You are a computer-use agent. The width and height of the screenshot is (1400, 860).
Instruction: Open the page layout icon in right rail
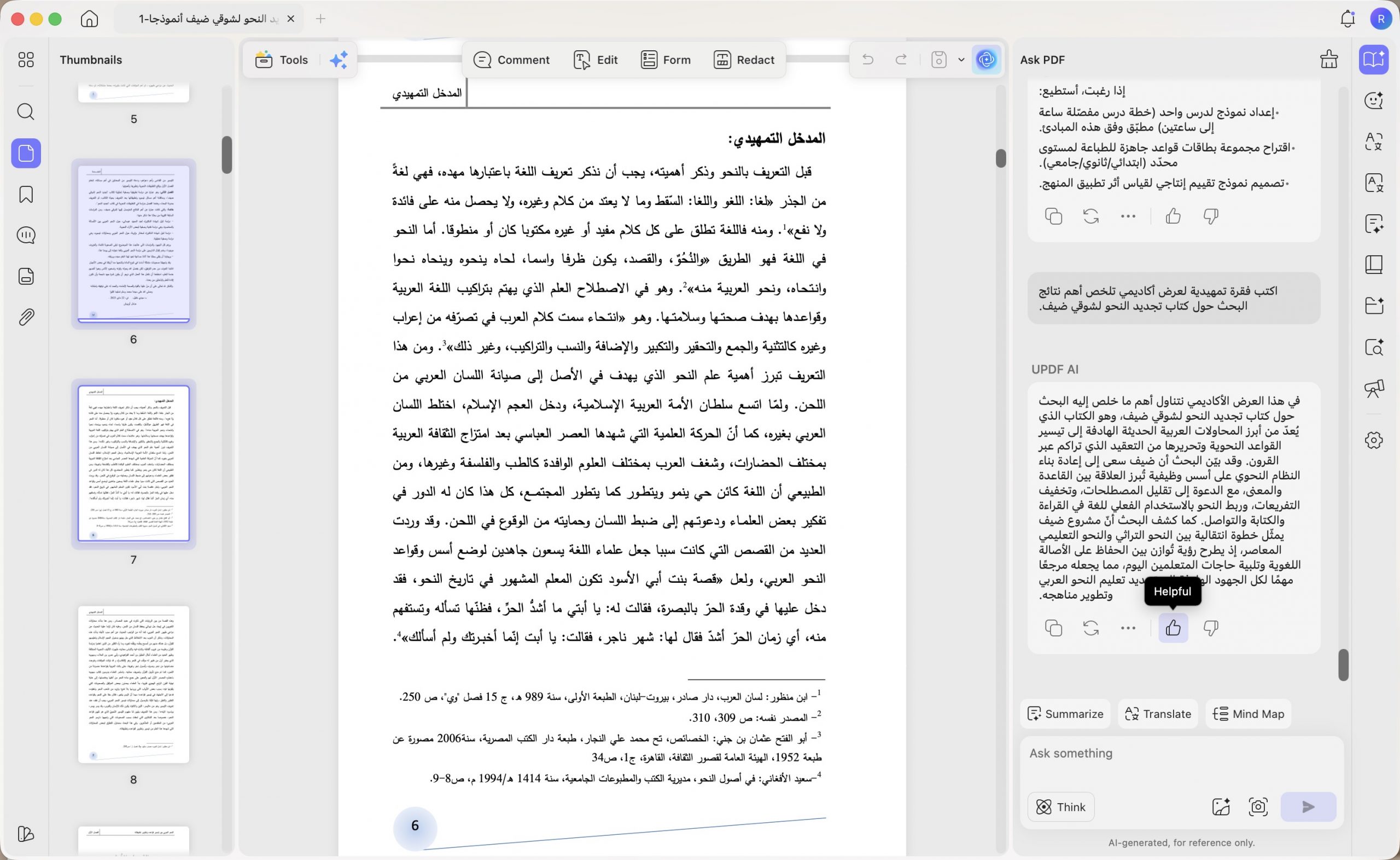pos(1374,265)
